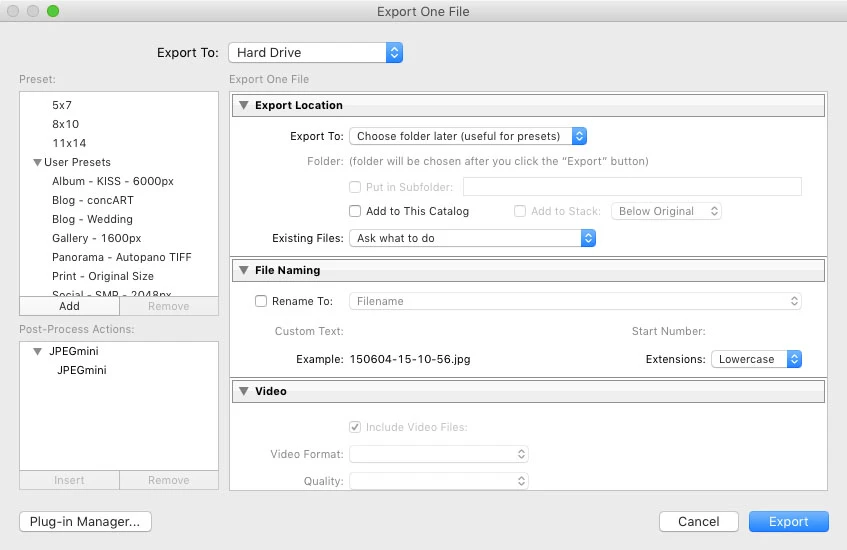
Task: Open the Extensions Lowercase dropdown
Action: tap(756, 359)
